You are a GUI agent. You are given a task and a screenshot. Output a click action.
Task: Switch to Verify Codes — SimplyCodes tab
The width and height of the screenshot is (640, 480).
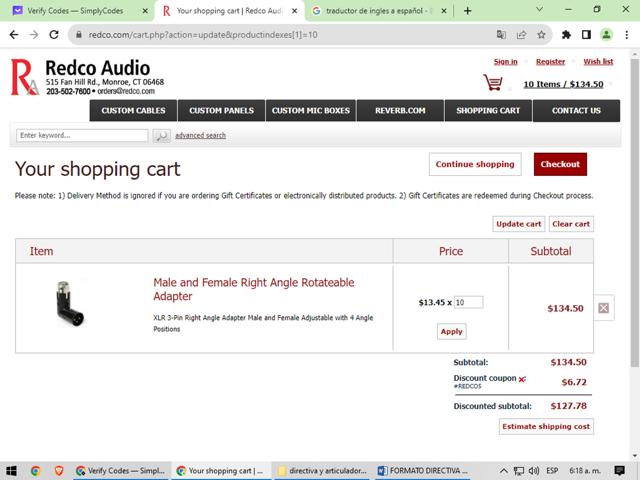(x=75, y=11)
